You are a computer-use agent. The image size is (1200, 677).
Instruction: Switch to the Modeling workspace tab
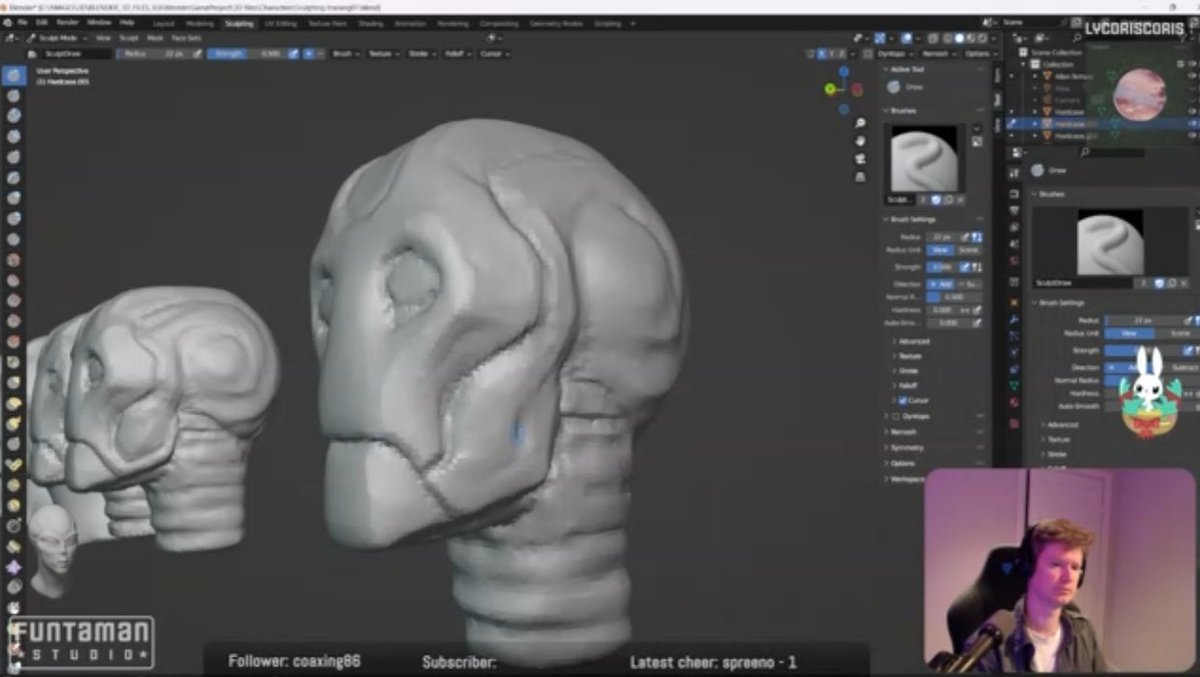tap(200, 22)
